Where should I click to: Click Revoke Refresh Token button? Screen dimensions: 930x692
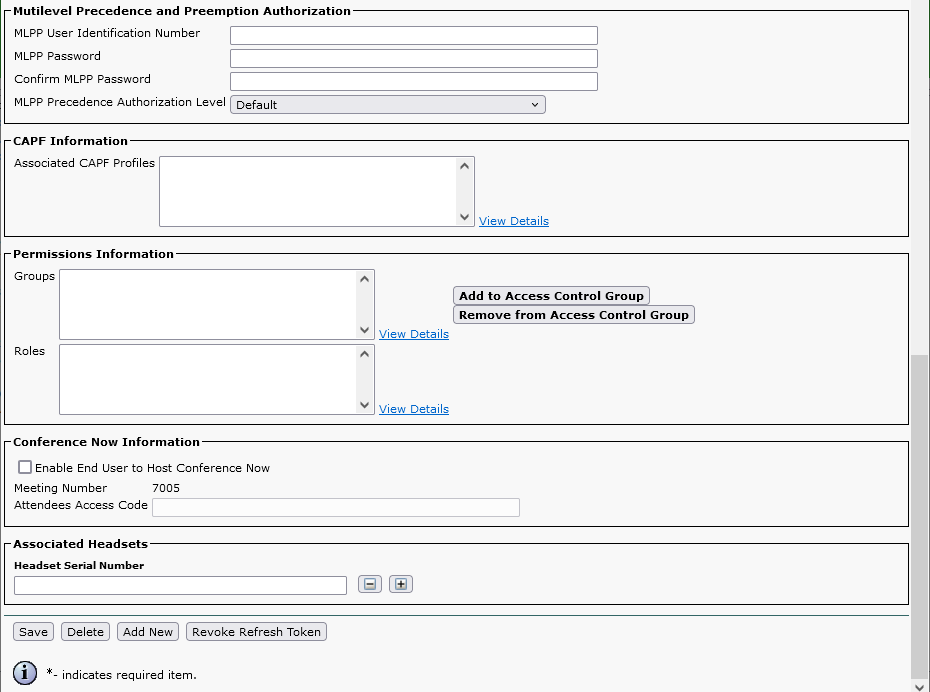point(256,631)
